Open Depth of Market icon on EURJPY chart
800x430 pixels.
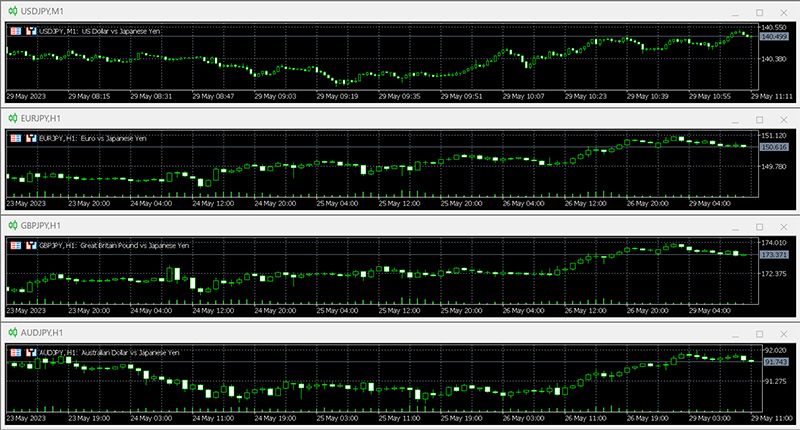(x=16, y=138)
